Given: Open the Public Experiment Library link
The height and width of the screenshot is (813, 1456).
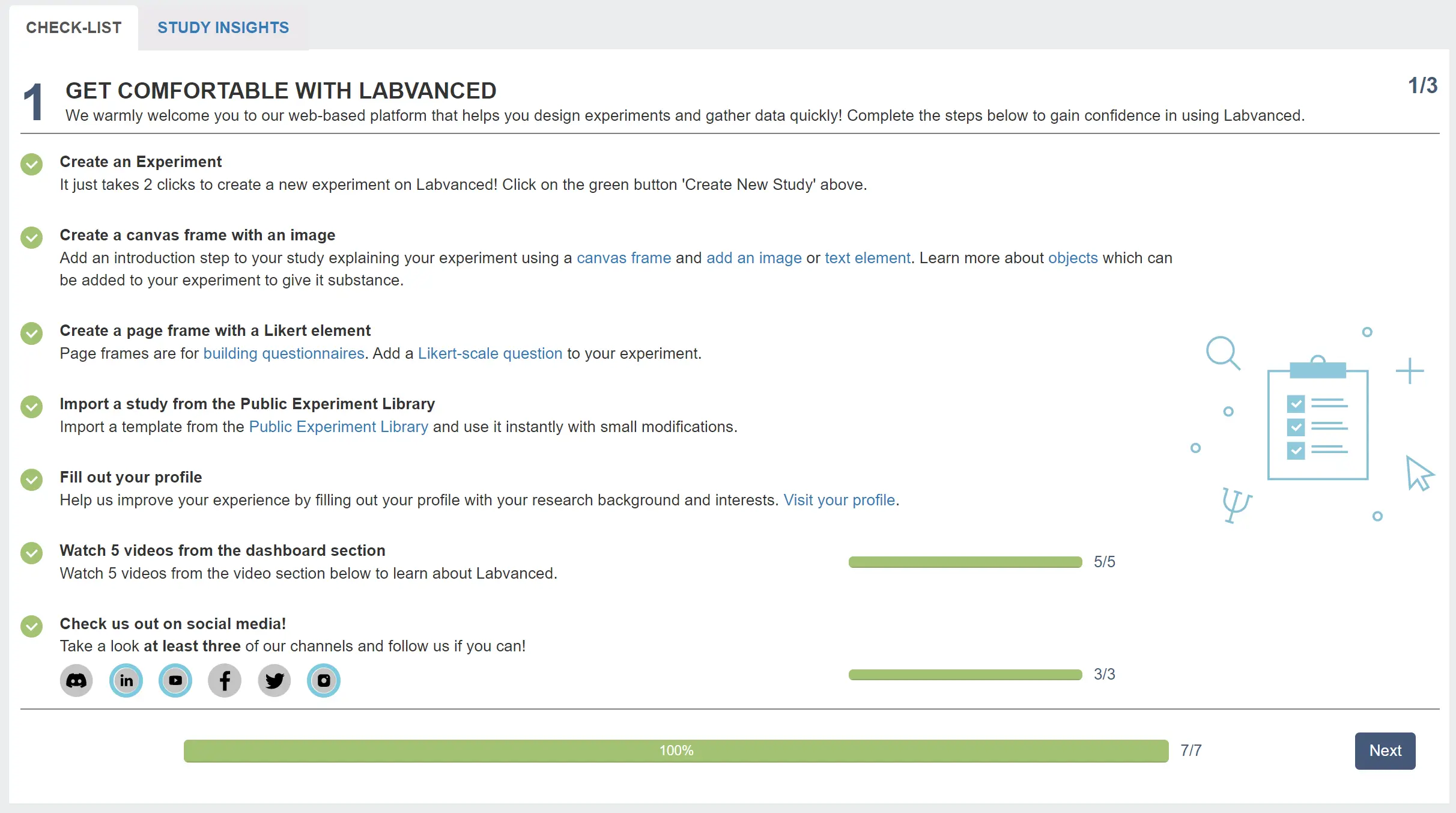Looking at the screenshot, I should (x=339, y=427).
